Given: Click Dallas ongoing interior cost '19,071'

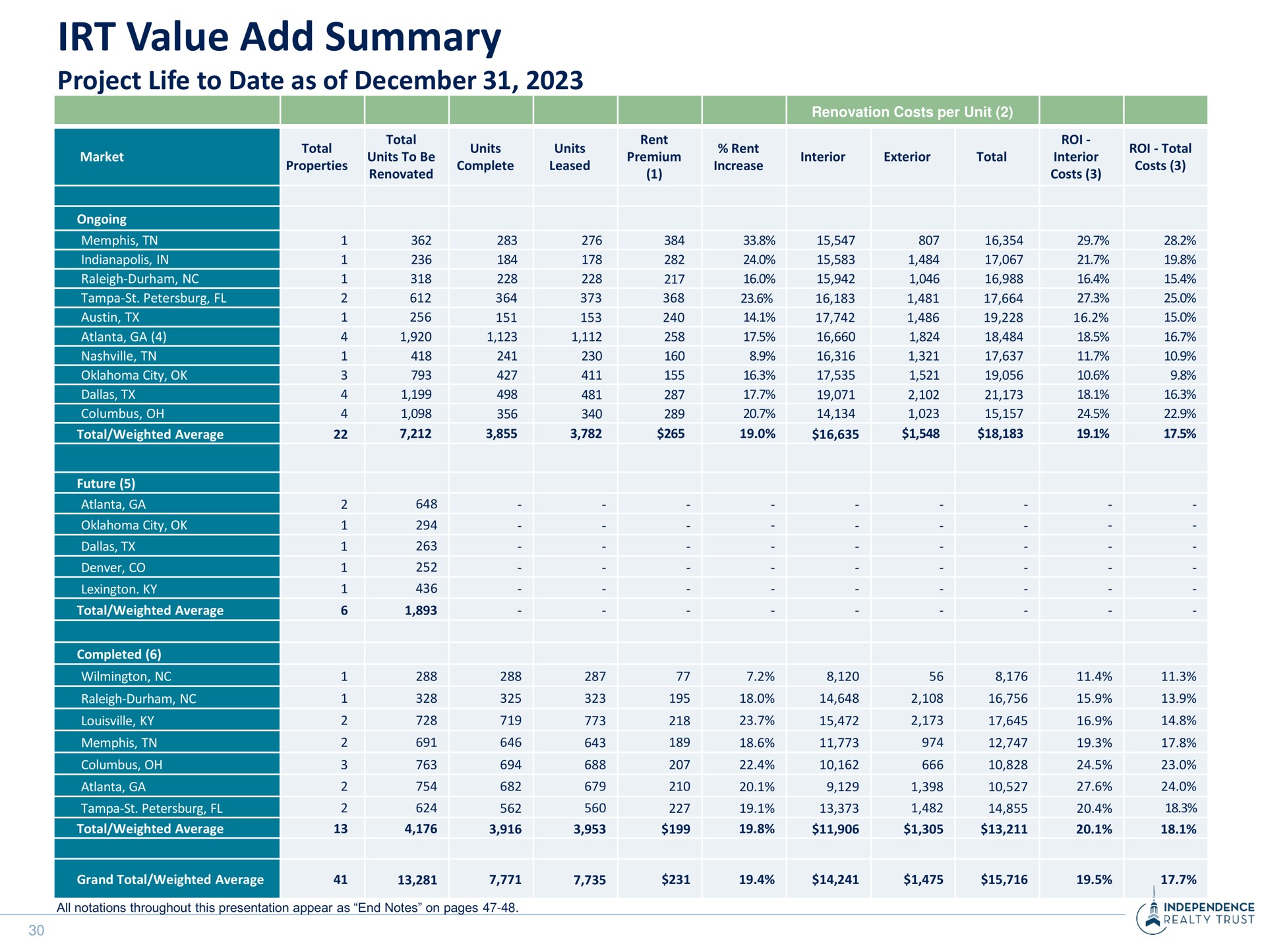Looking at the screenshot, I should [x=835, y=394].
